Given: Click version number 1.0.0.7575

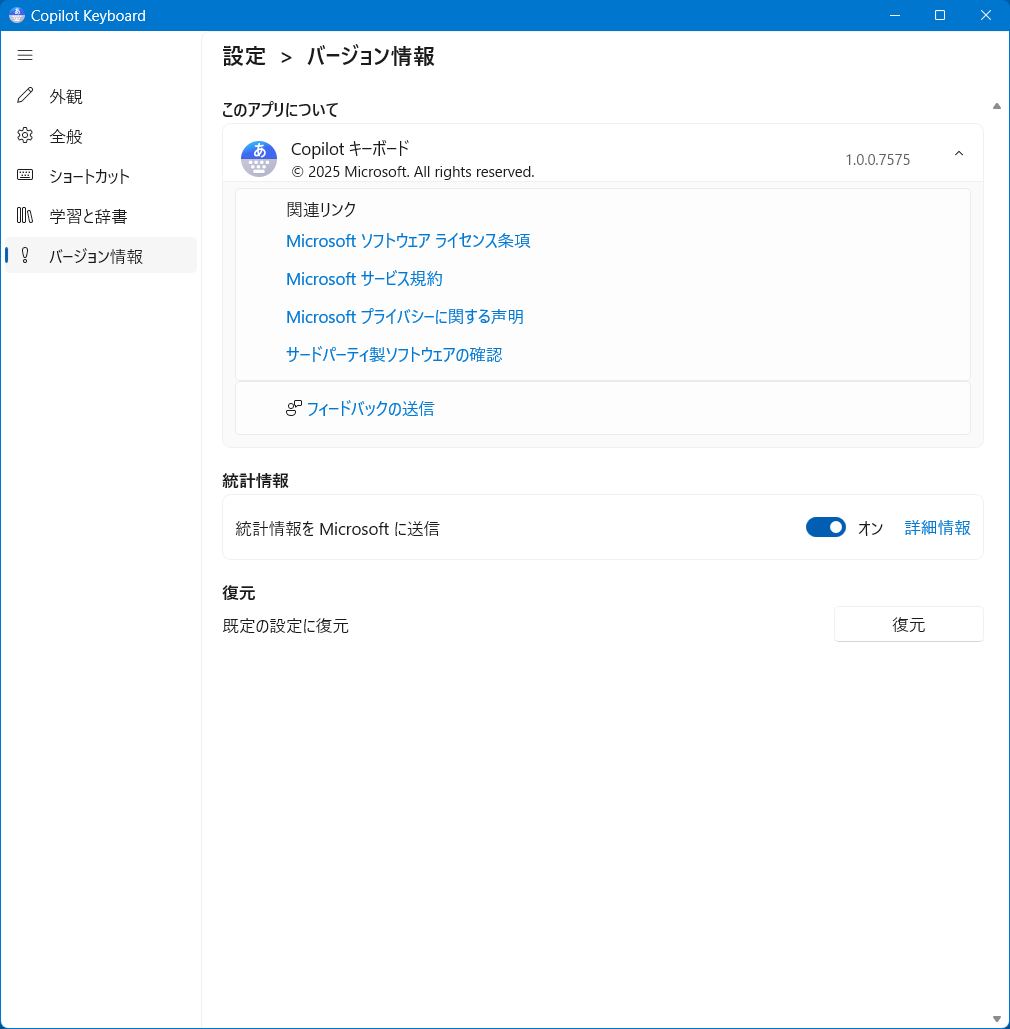Looking at the screenshot, I should click(x=877, y=159).
